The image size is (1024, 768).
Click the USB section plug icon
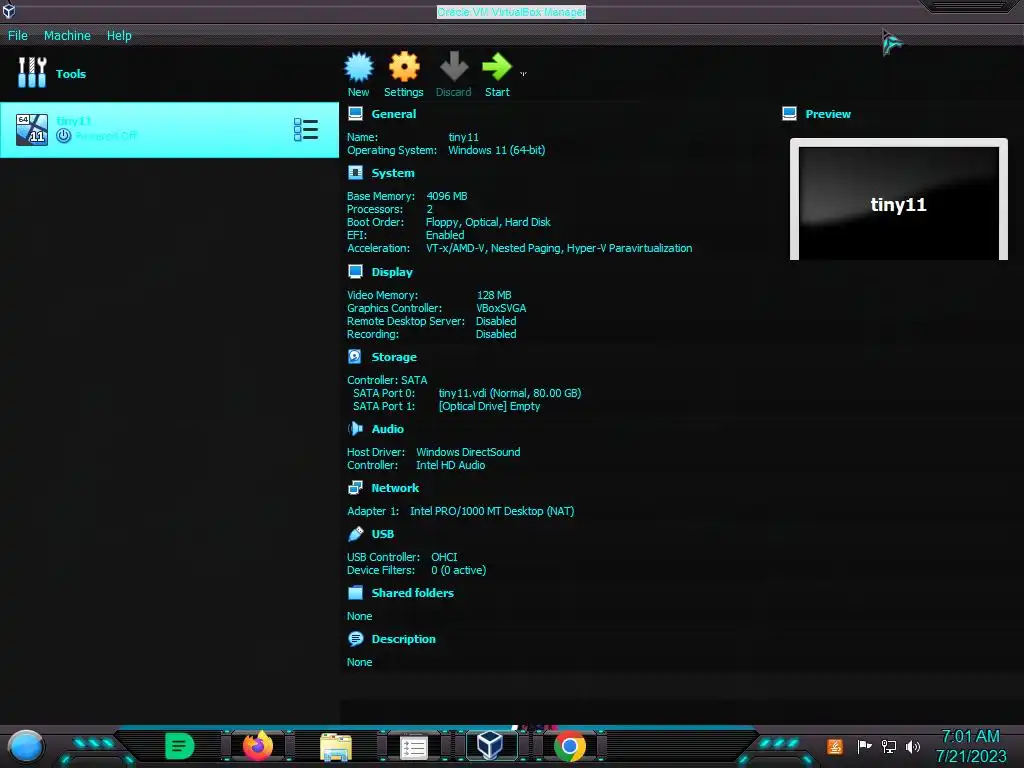click(355, 534)
